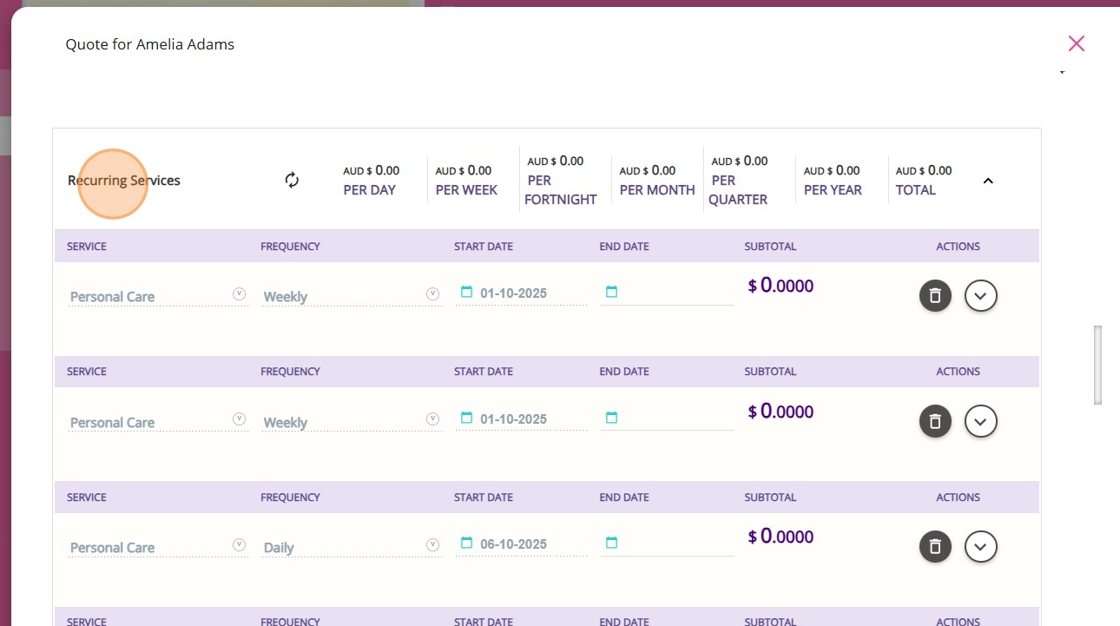1120x626 pixels.
Task: Open Frequency dropdown showing Daily
Action: coord(433,545)
